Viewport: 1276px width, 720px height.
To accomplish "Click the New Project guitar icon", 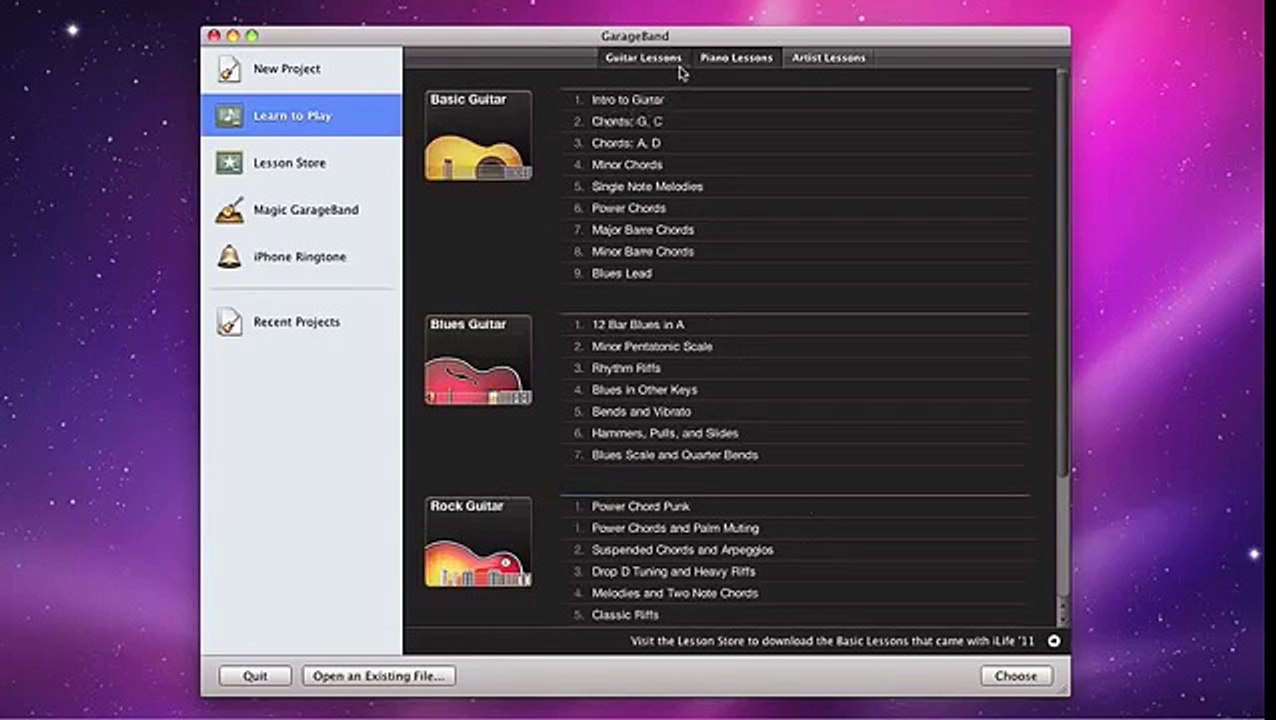I will (x=229, y=69).
